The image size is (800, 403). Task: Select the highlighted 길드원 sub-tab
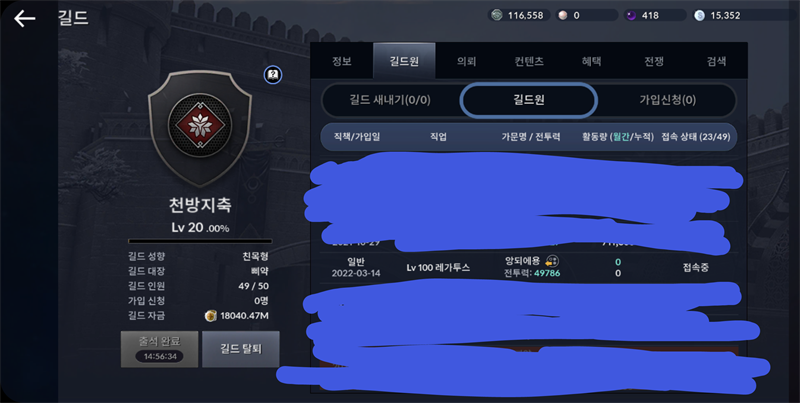point(529,100)
